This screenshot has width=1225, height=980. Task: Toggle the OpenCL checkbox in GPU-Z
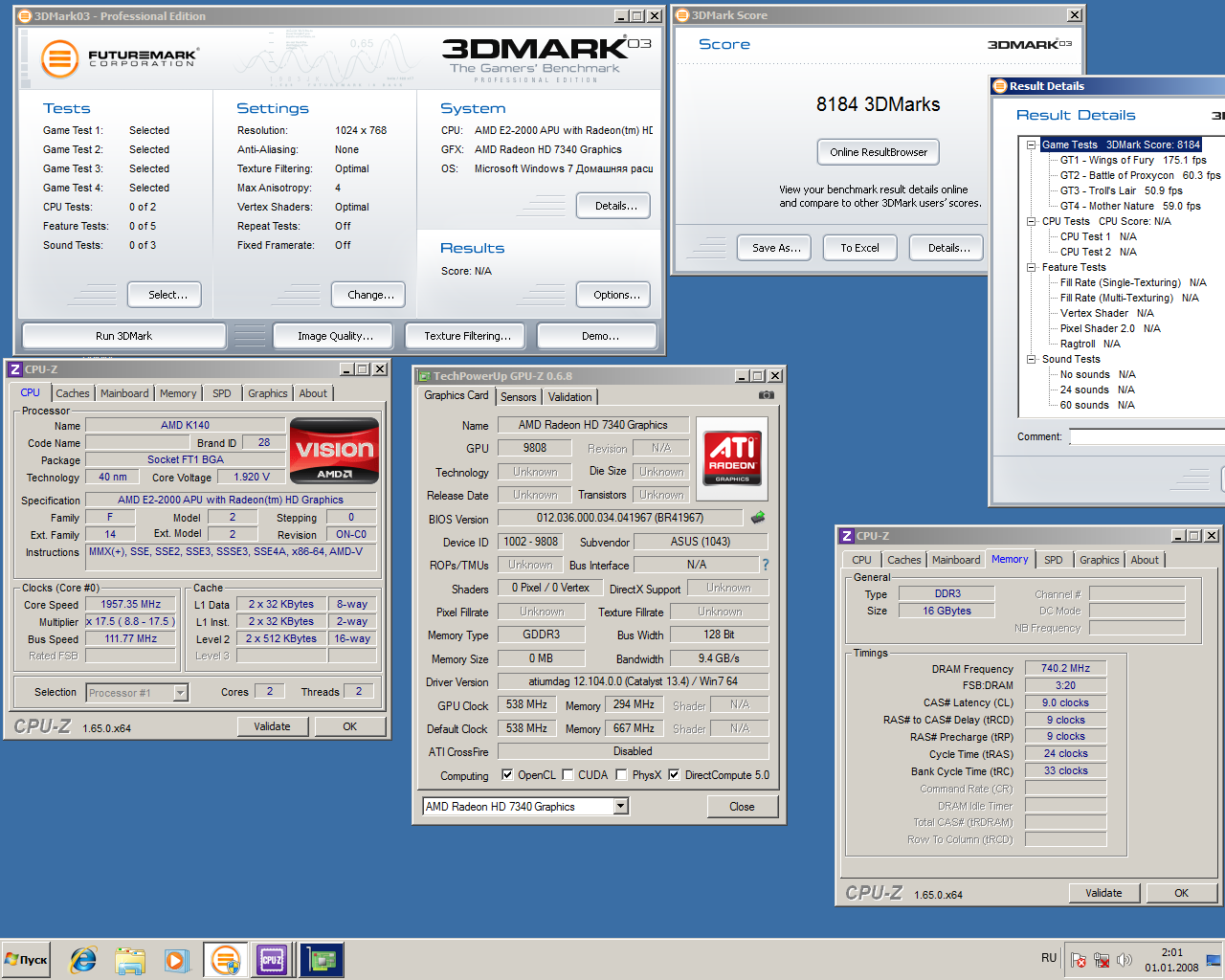507,775
